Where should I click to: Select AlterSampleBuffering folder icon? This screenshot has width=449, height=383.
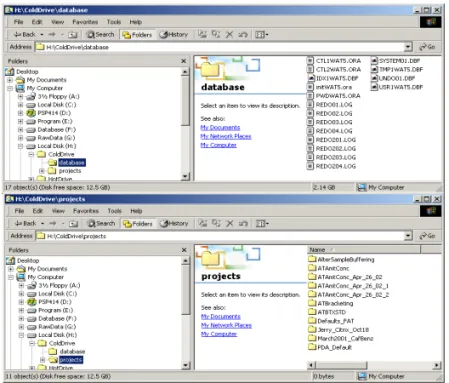tap(312, 259)
